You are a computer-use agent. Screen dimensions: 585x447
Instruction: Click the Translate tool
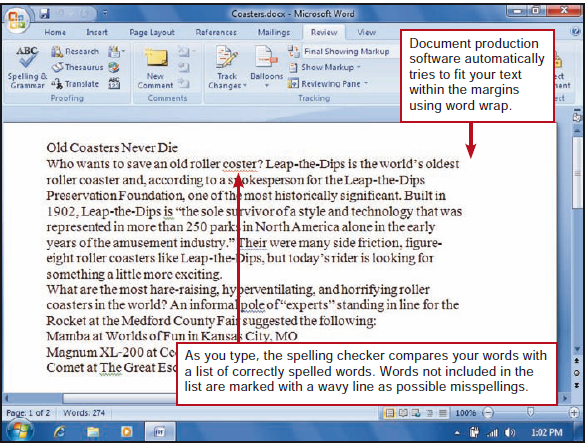tap(75, 84)
